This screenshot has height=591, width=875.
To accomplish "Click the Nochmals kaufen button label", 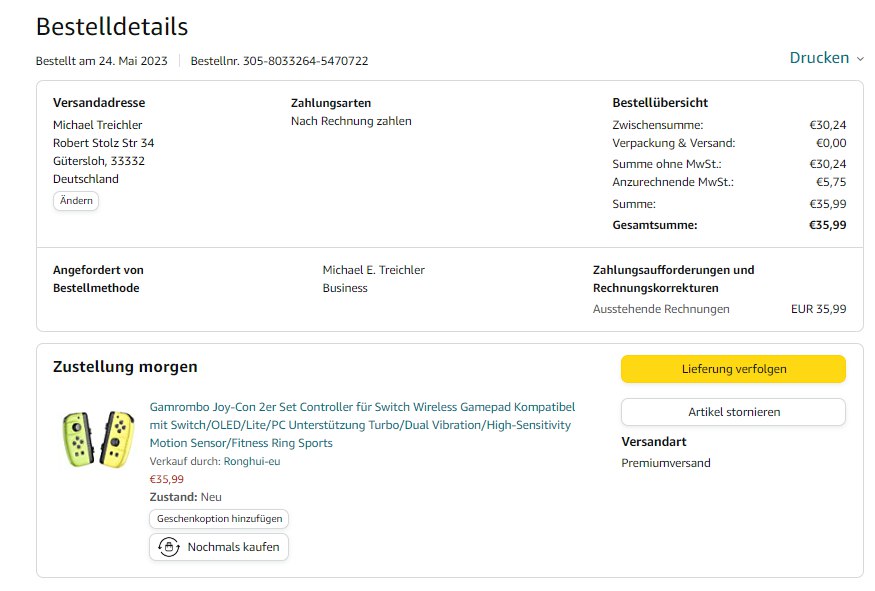I will 234,547.
